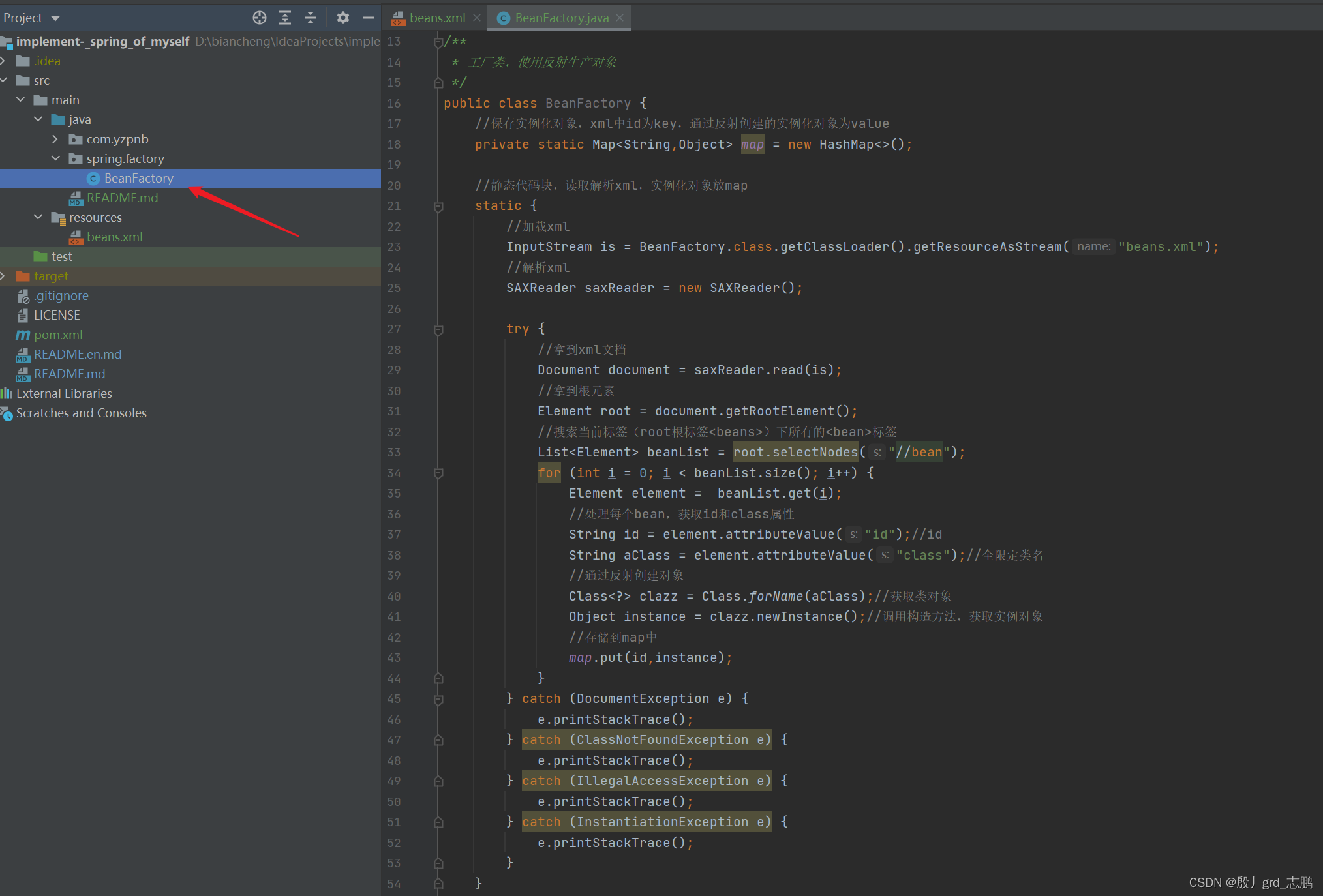Click the README.en.md markdown icon

tap(23, 355)
